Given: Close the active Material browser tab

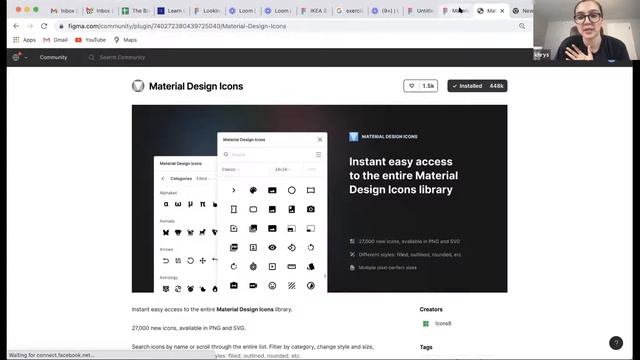Looking at the screenshot, I should click(502, 11).
